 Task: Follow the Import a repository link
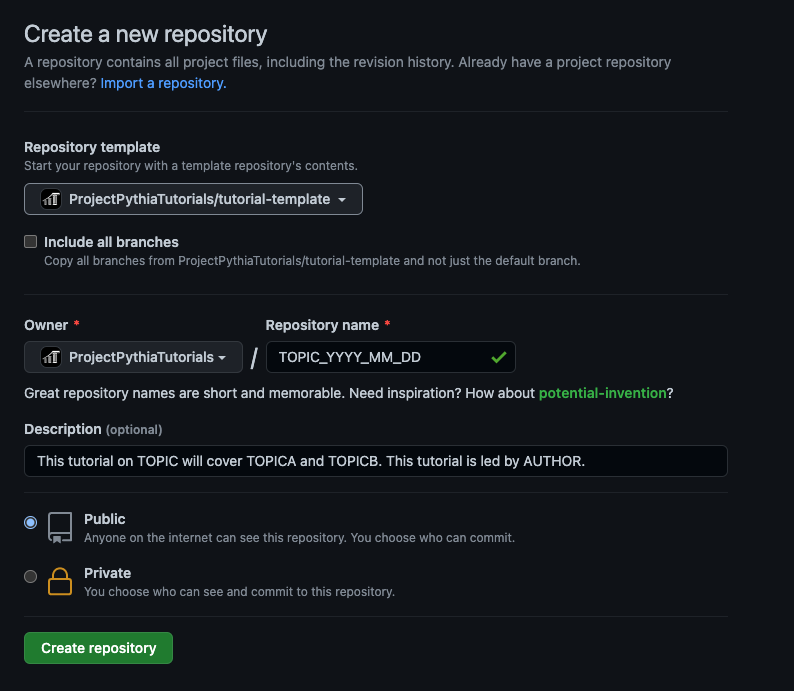[x=163, y=83]
